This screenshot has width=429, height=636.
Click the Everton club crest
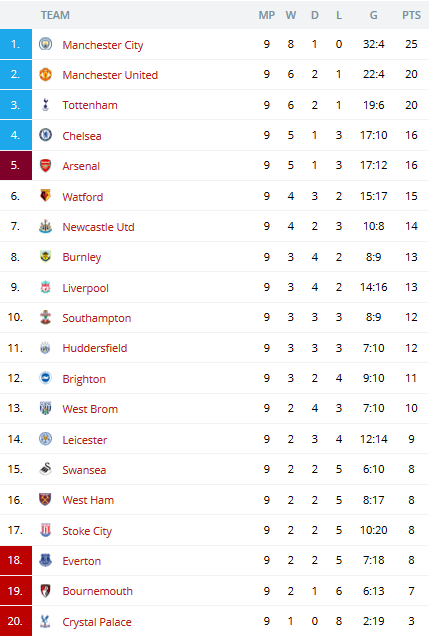(x=45, y=560)
